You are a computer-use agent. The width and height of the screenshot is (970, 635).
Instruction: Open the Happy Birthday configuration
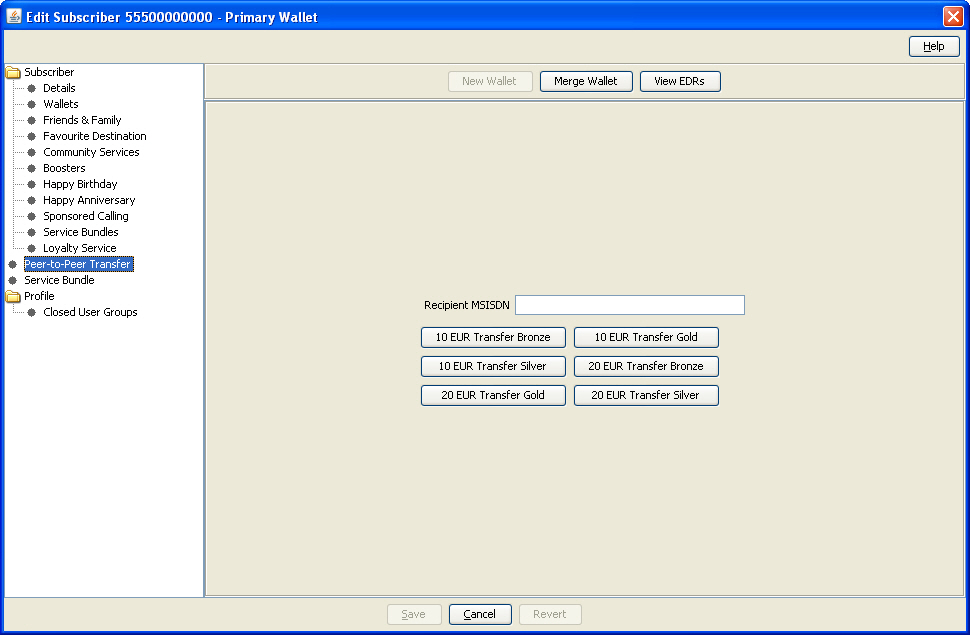pos(79,184)
